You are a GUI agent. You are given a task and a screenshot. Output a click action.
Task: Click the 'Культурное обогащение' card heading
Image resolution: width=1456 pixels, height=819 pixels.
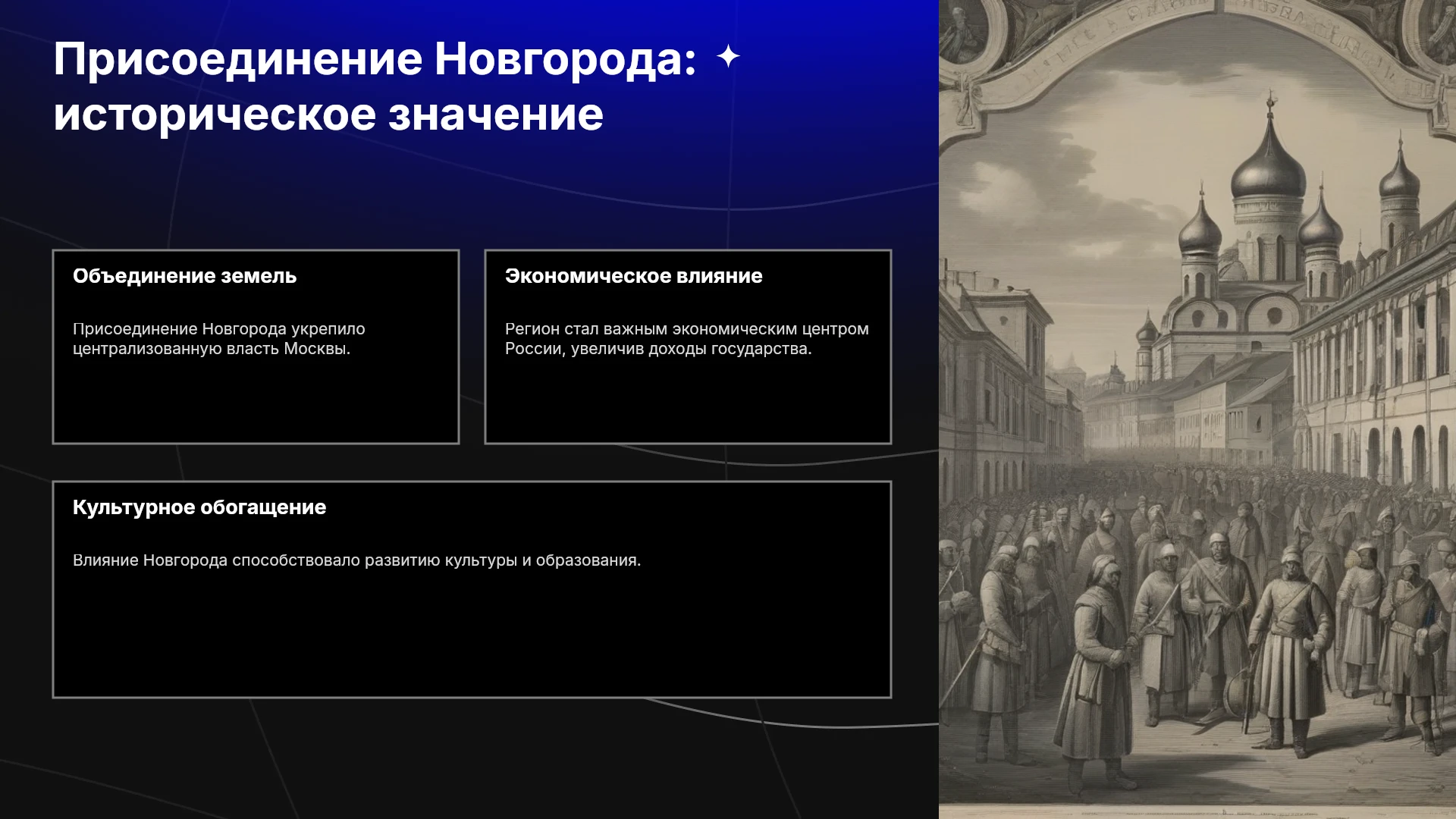pyautogui.click(x=199, y=507)
